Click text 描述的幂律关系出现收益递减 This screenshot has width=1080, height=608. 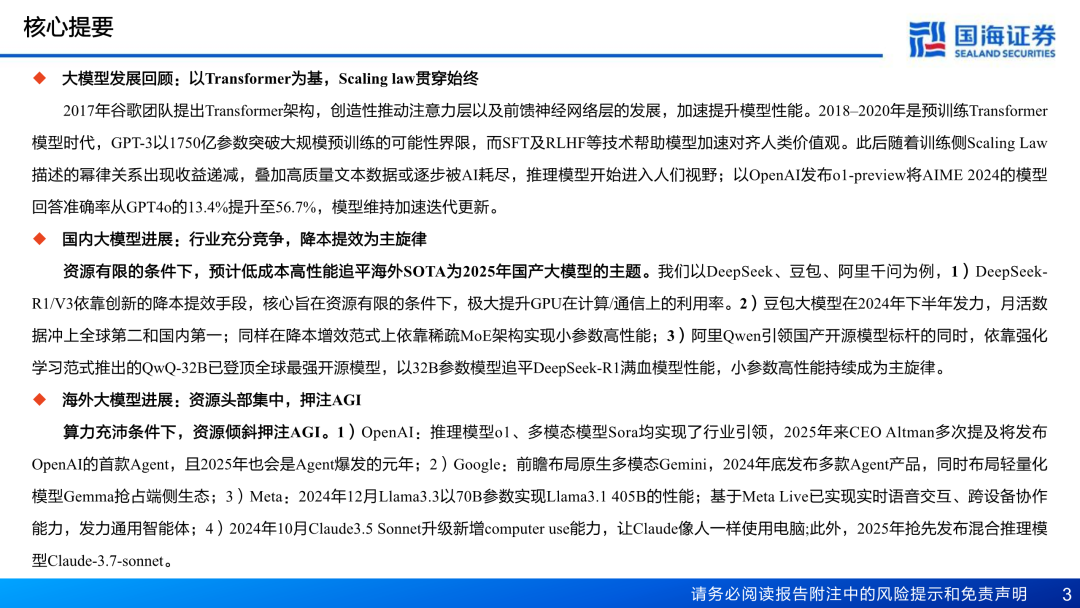click(135, 175)
